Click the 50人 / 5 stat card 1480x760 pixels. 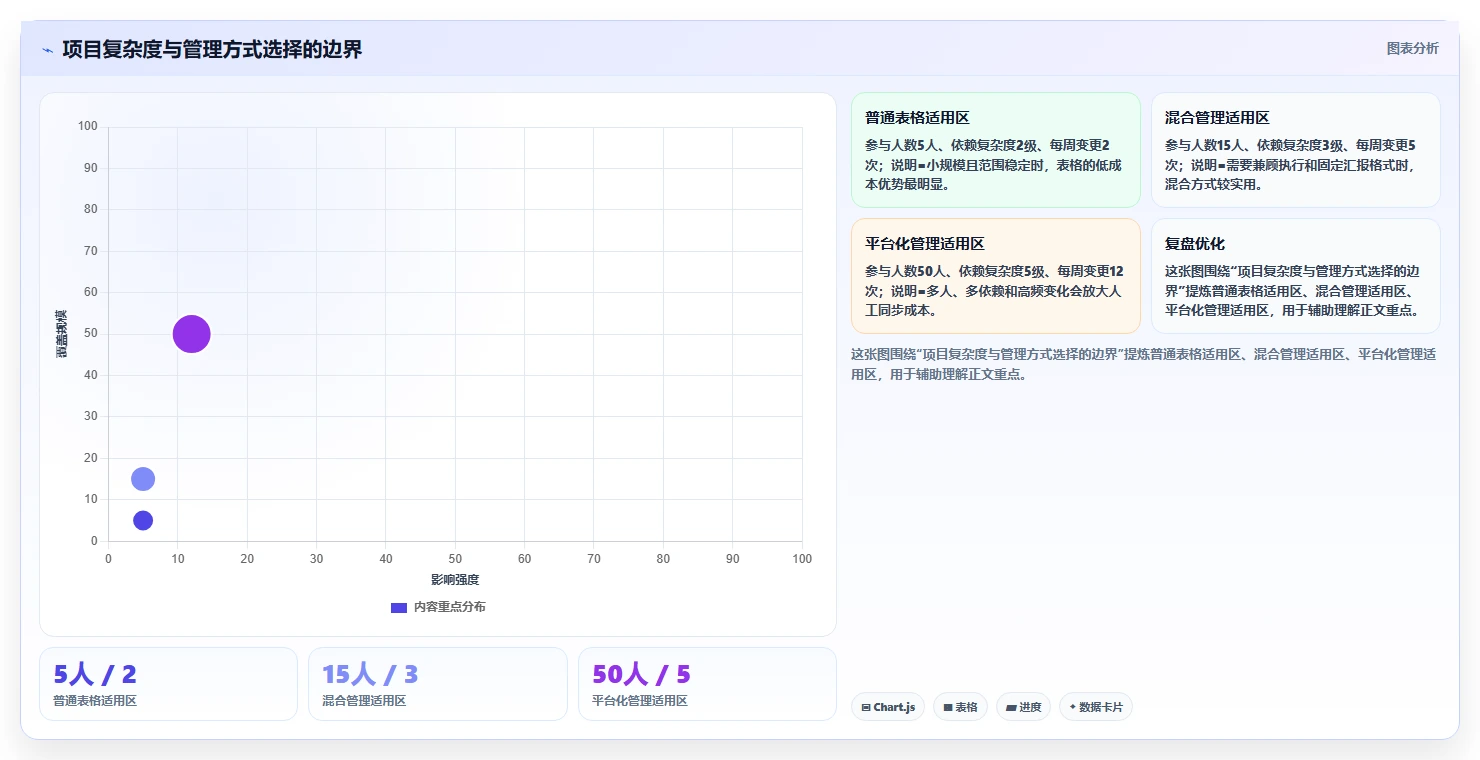click(707, 684)
